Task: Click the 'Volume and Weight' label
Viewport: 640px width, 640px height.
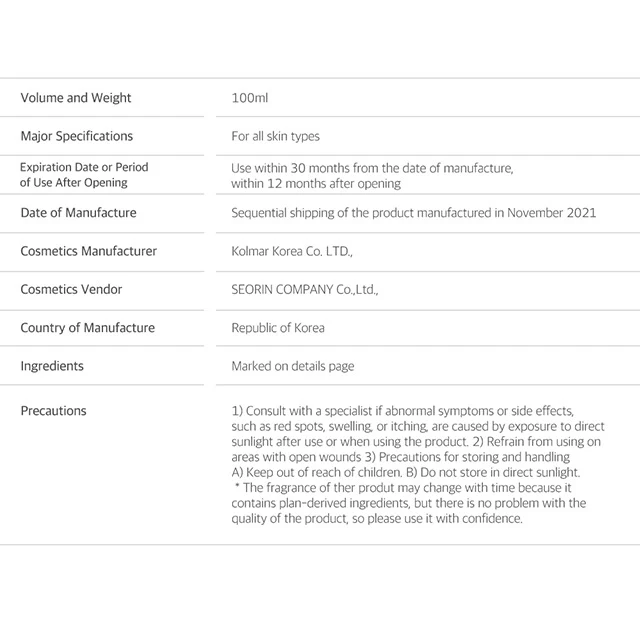Action: pos(76,98)
